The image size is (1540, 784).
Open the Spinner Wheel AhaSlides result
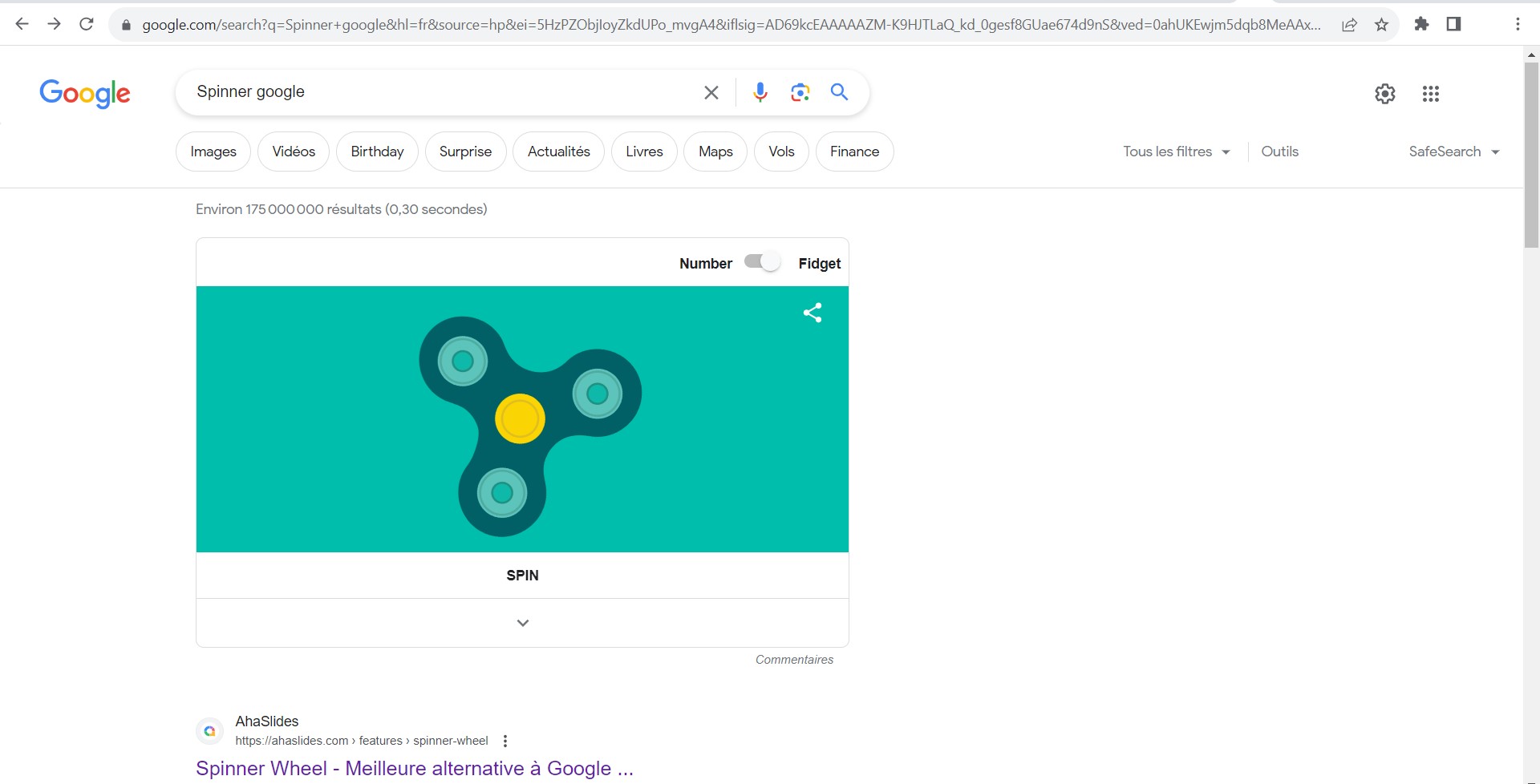click(x=414, y=768)
